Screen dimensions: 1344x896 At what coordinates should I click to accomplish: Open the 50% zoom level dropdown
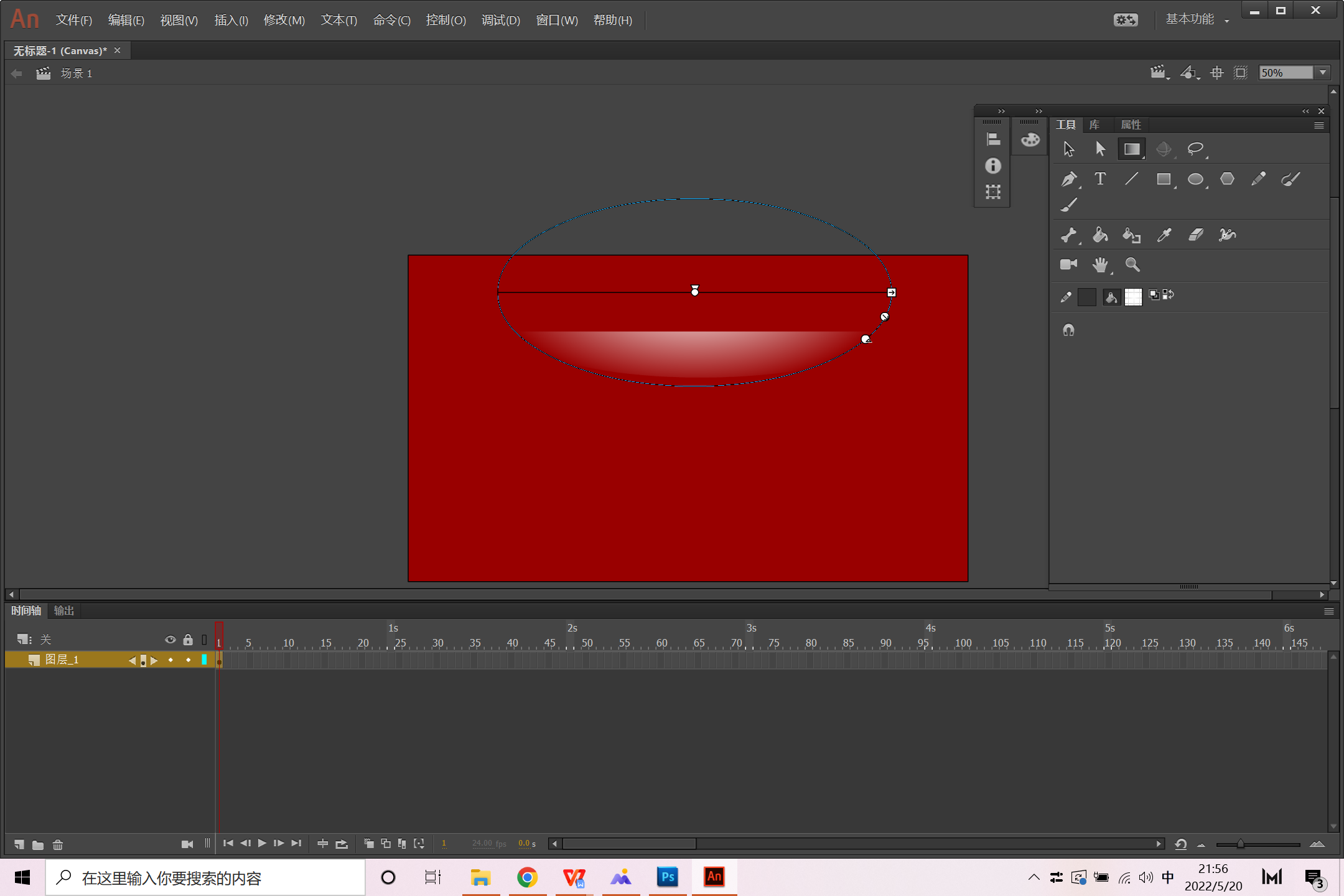[x=1323, y=73]
